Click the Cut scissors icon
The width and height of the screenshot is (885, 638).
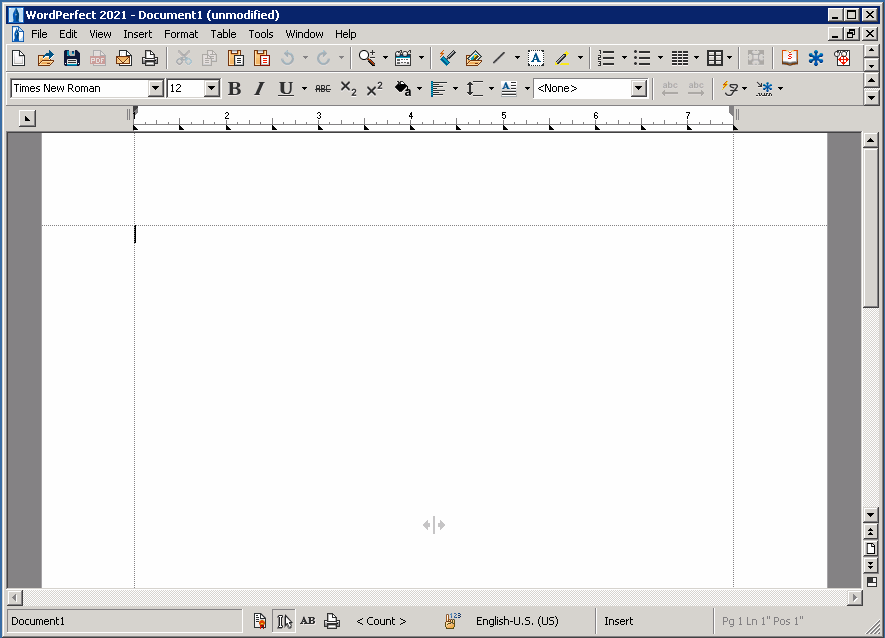coord(183,58)
